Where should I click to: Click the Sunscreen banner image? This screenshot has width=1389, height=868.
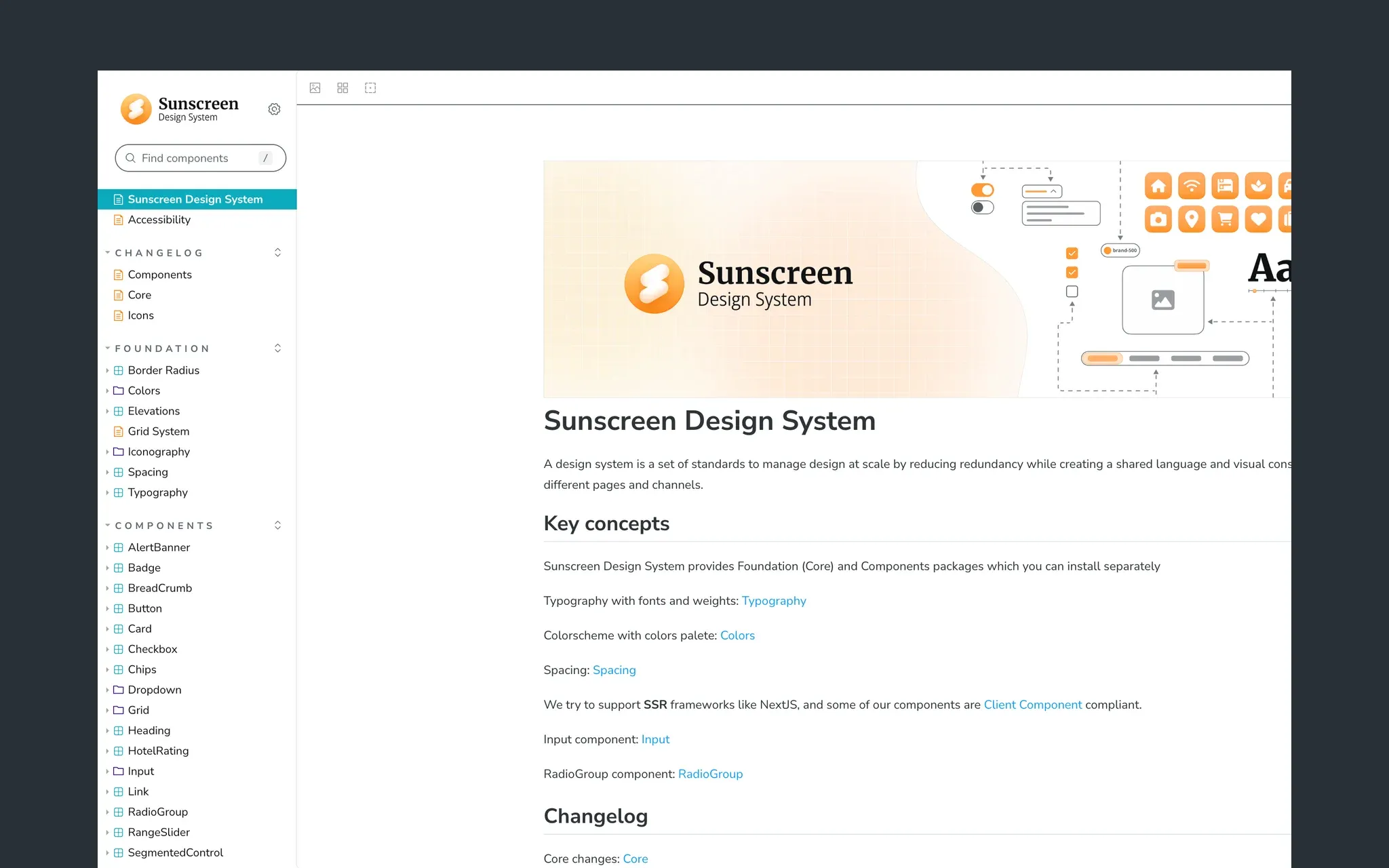point(917,279)
